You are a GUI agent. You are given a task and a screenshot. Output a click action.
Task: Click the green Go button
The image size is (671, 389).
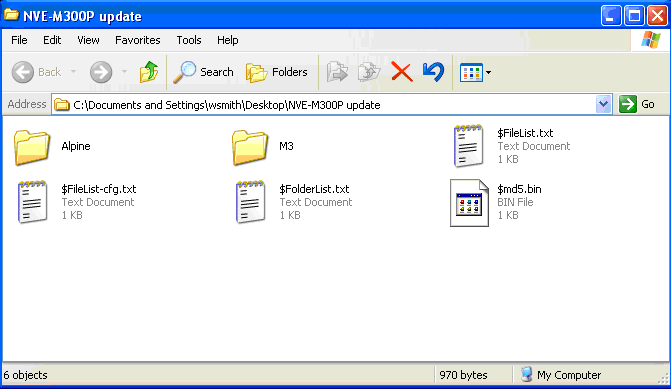click(x=638, y=104)
